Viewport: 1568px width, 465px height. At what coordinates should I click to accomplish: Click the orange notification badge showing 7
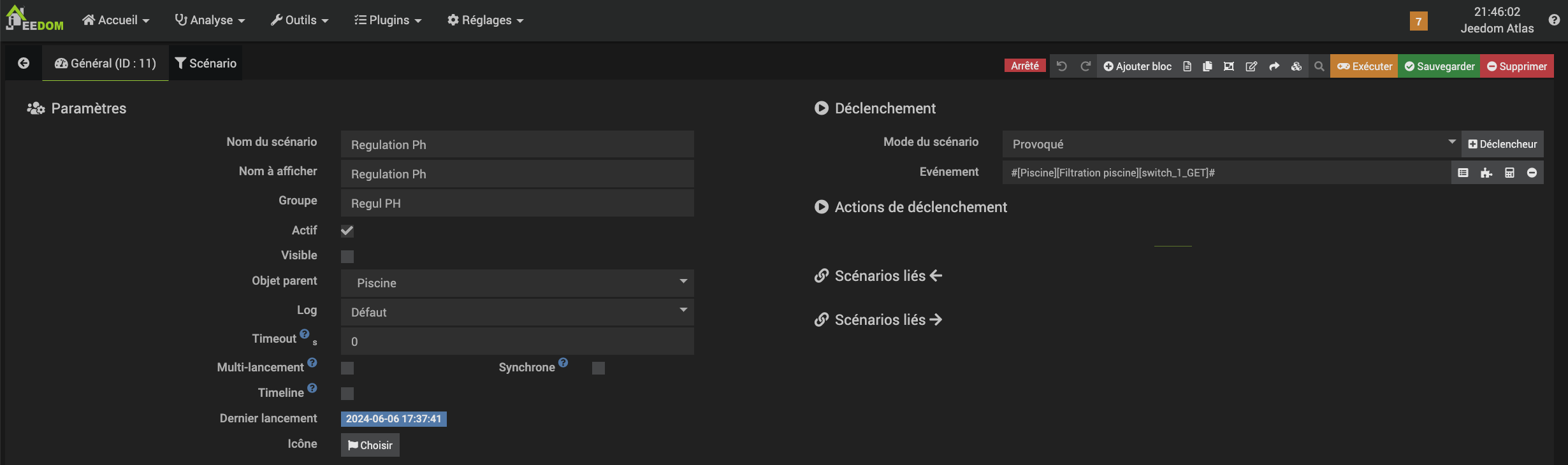[x=1418, y=21]
